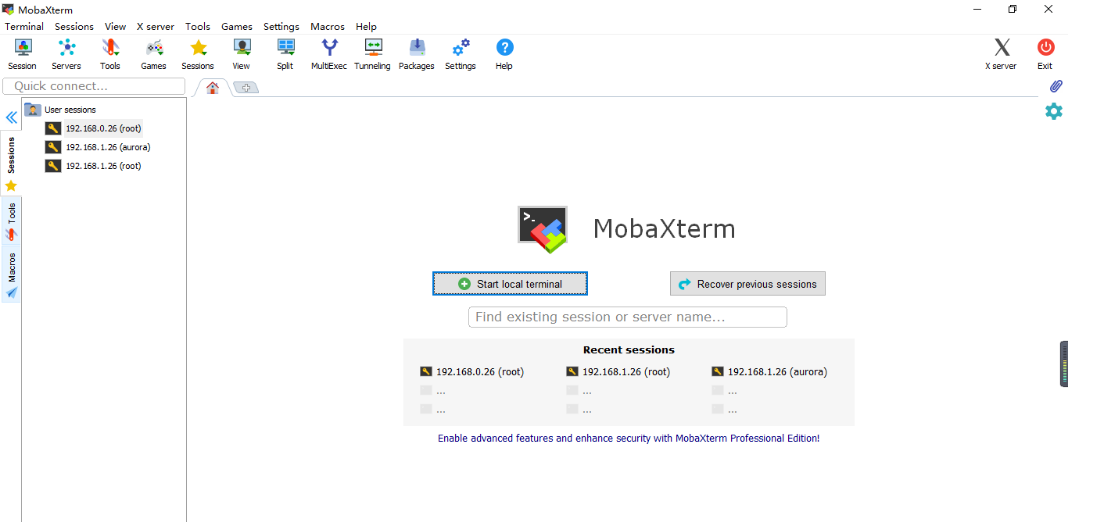Open the Session toolbar icon

pyautogui.click(x=22, y=55)
